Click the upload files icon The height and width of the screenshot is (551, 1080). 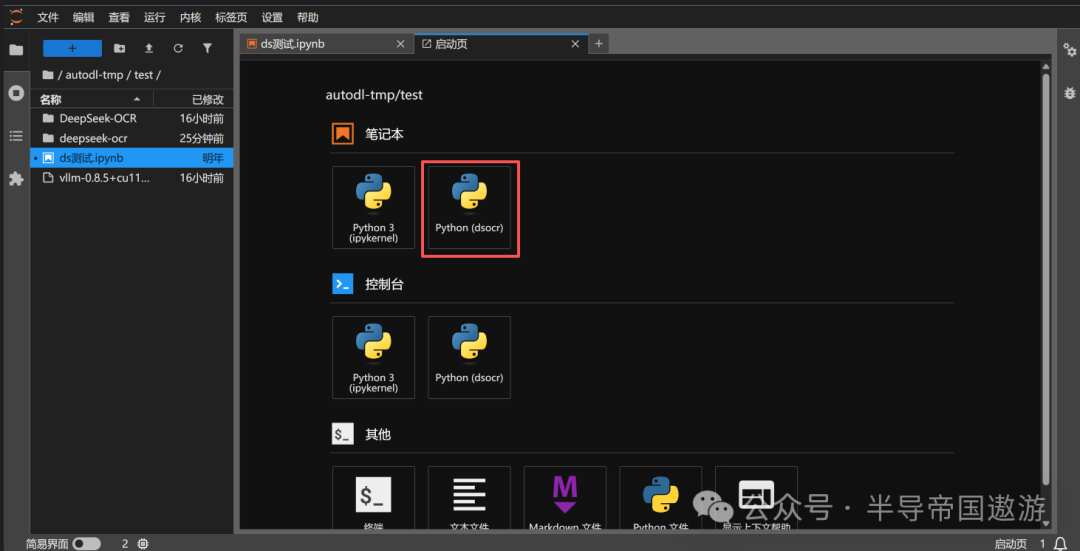[149, 48]
